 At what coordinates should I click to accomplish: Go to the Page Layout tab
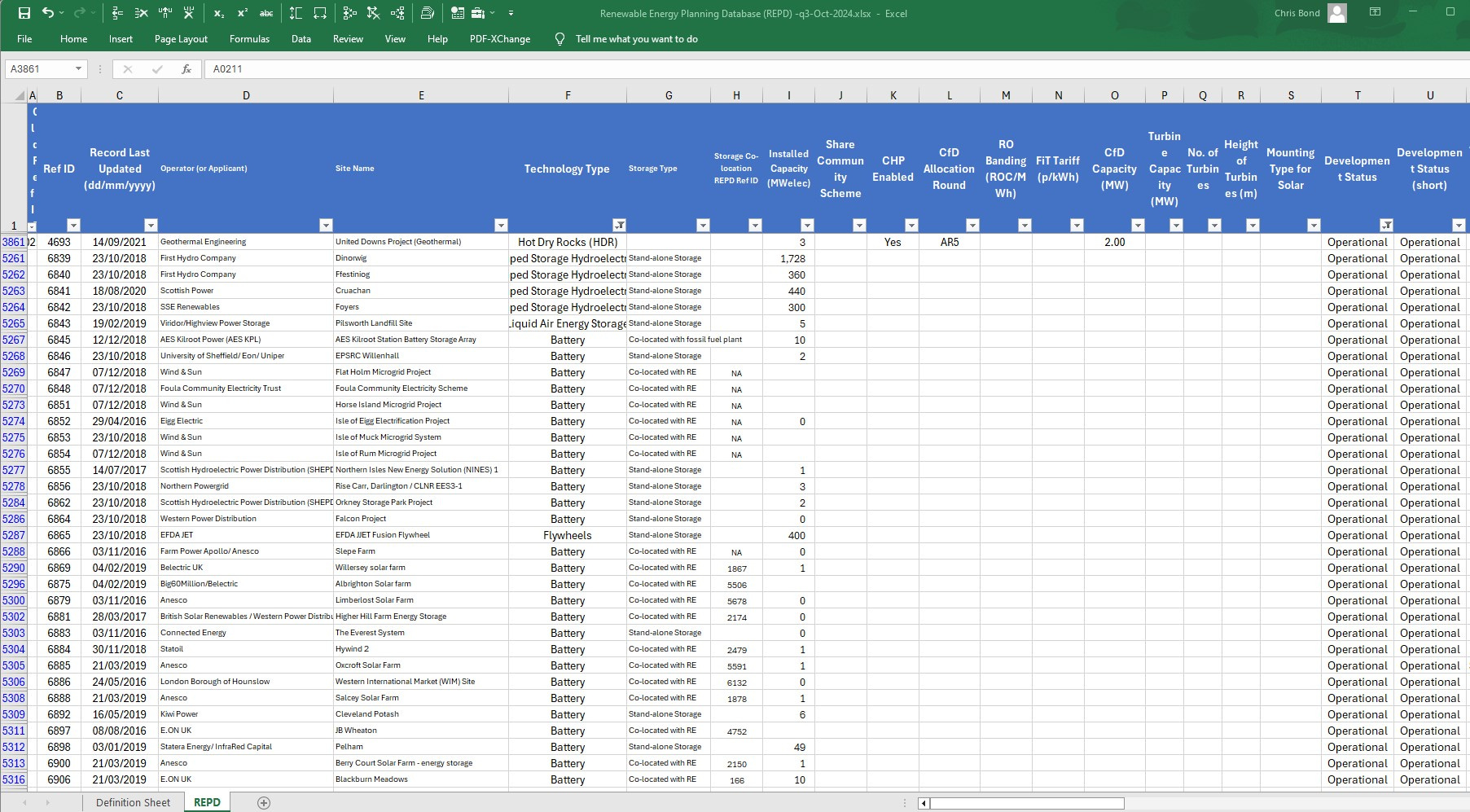[x=181, y=39]
